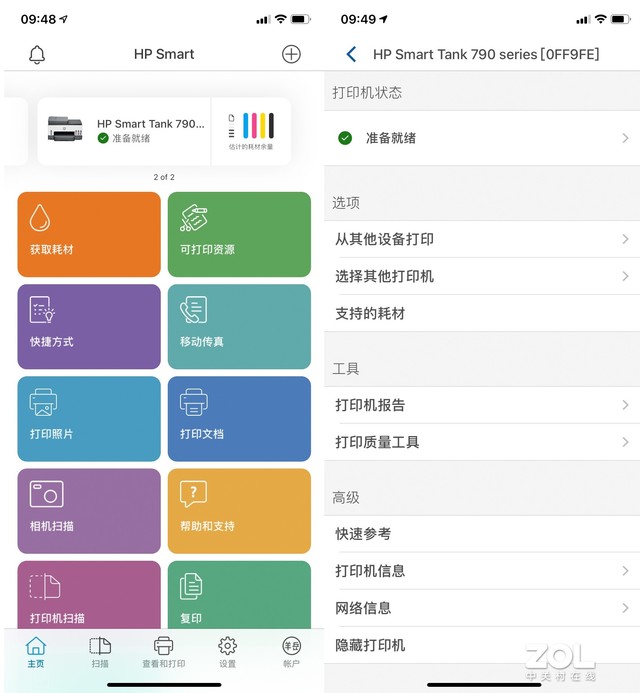Image resolution: width=640 pixels, height=693 pixels.
Task: Switch to the 主页 home tab
Action: tap(36, 652)
